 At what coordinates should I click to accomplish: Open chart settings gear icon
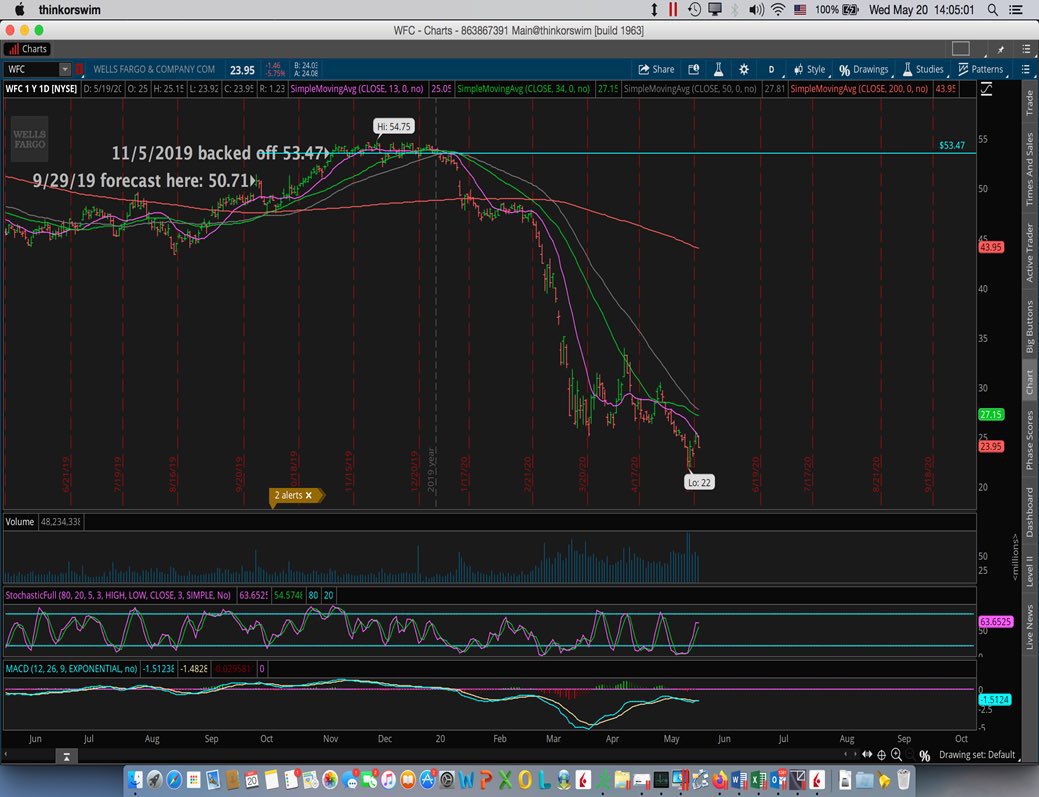(744, 70)
